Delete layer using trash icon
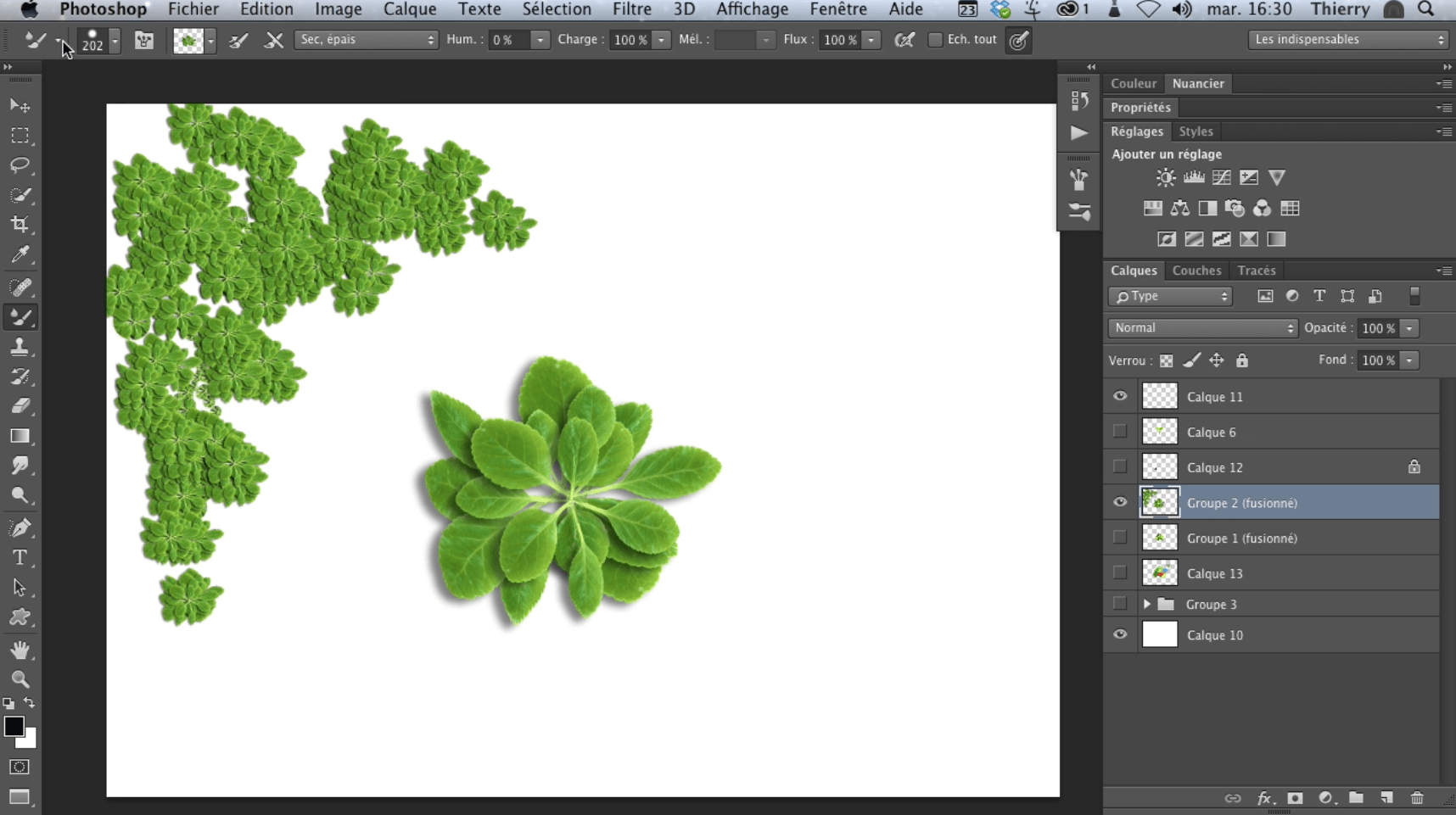Screen dimensions: 1456x815 coord(1417,798)
